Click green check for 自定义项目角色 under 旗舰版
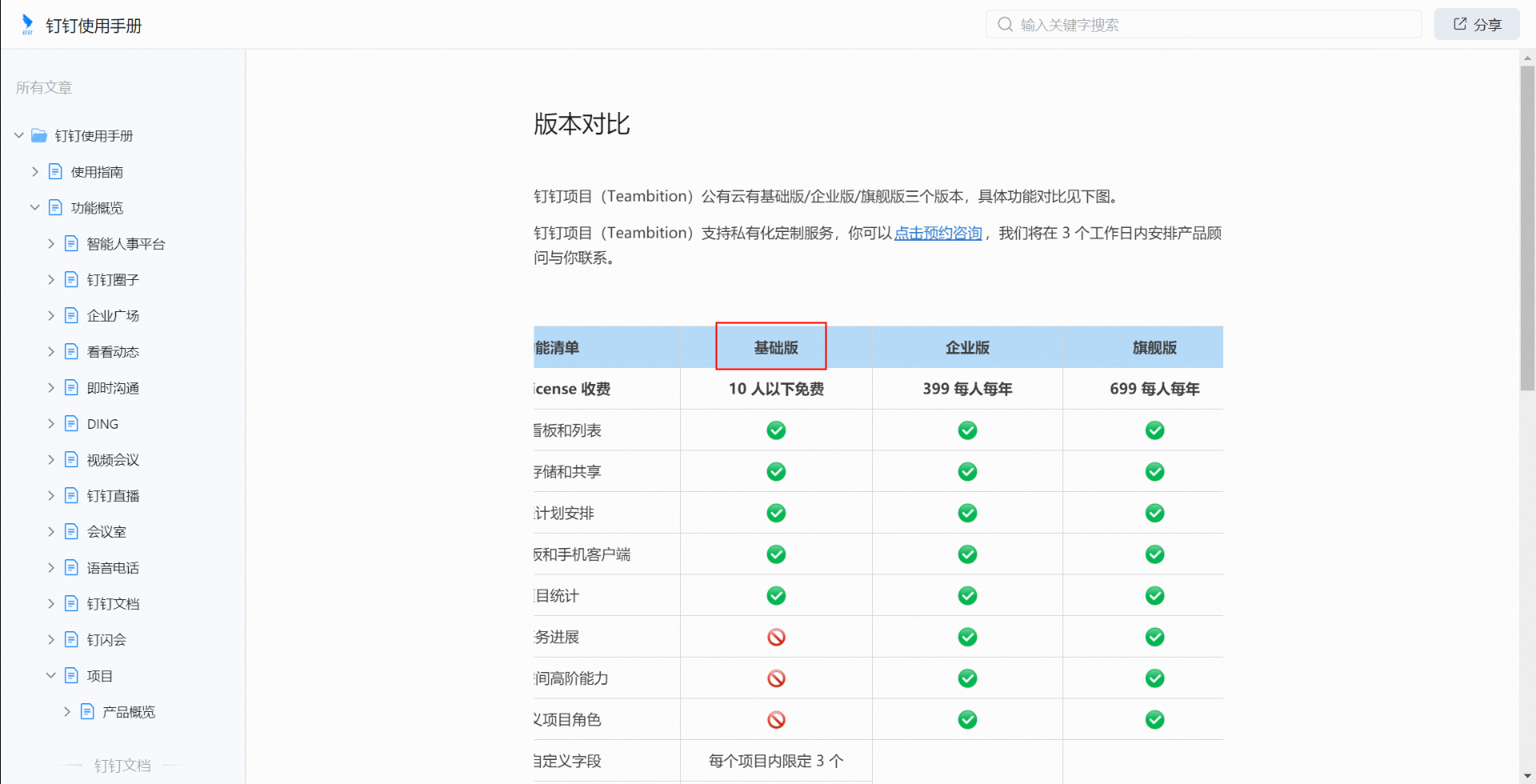The height and width of the screenshot is (784, 1536). click(x=1154, y=720)
